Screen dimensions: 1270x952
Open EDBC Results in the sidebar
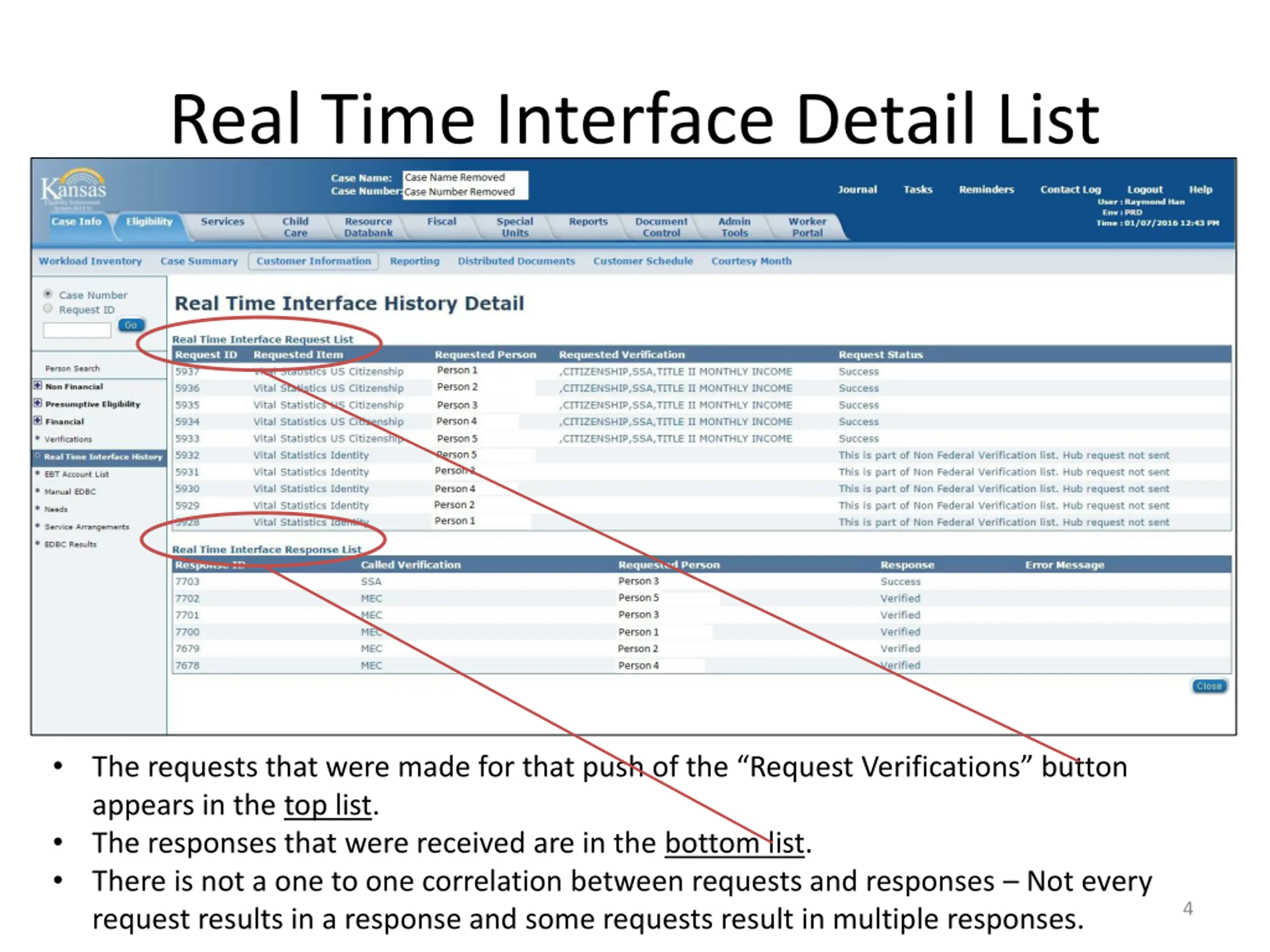[x=70, y=544]
